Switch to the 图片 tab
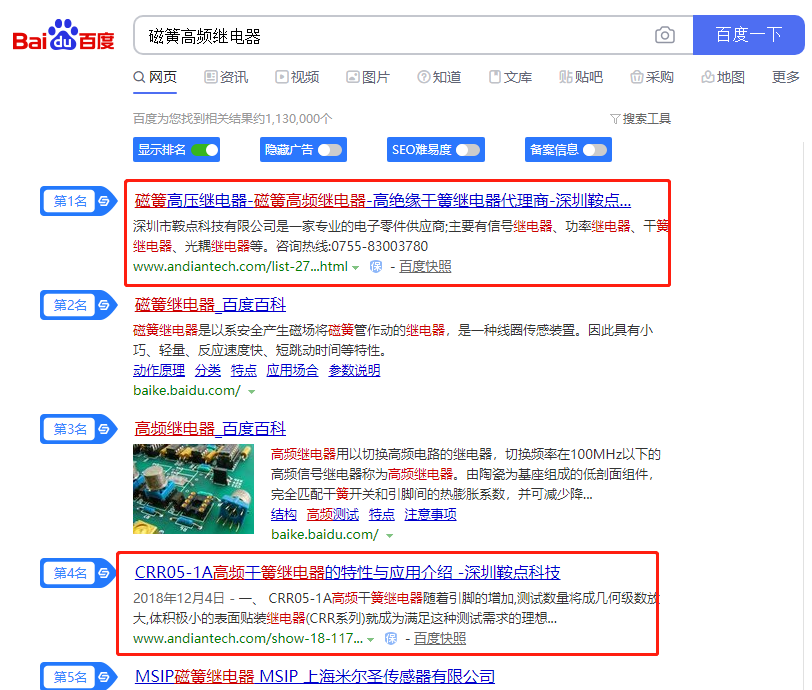Screen dimensions: 812x690 tap(368, 77)
